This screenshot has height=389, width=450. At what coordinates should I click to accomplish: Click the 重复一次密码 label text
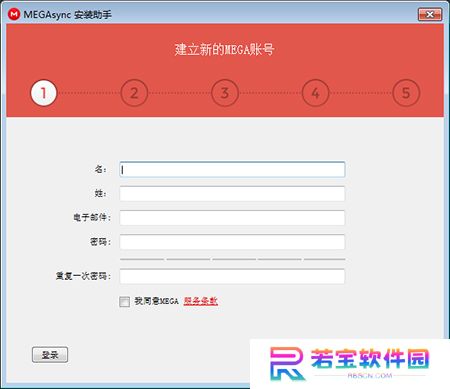[x=83, y=276]
